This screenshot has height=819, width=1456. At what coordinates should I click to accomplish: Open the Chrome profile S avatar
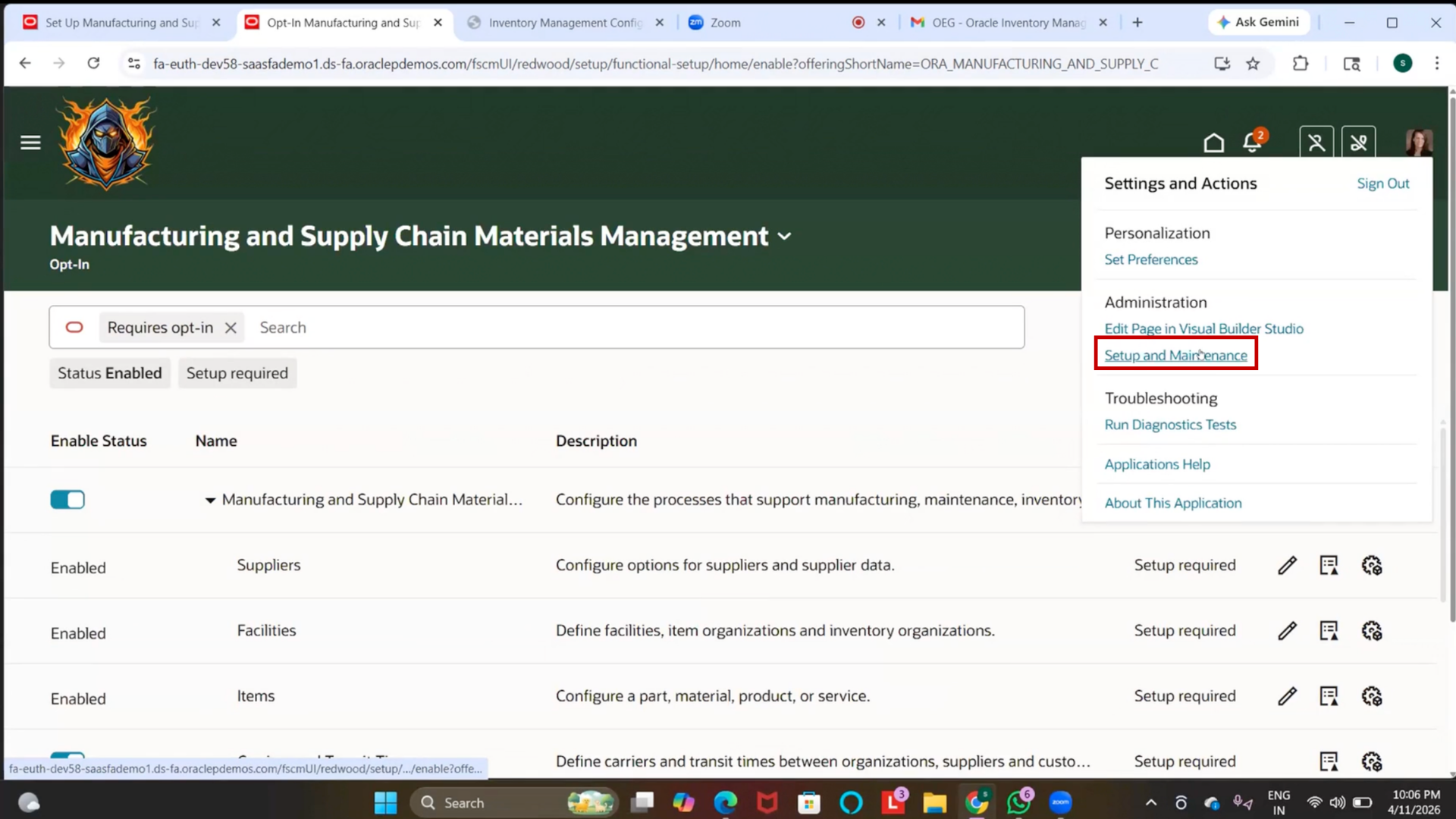(1402, 64)
